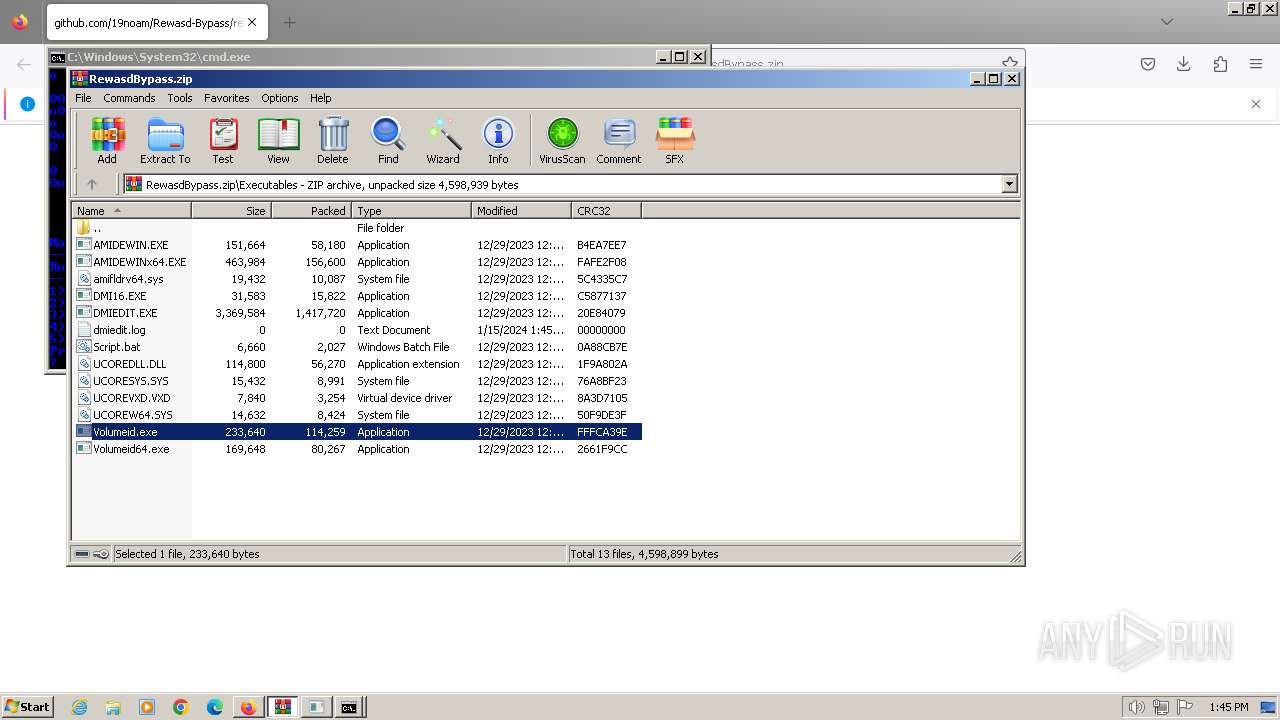Sort files by the Name column
1280x720 pixels.
pyautogui.click(x=131, y=211)
